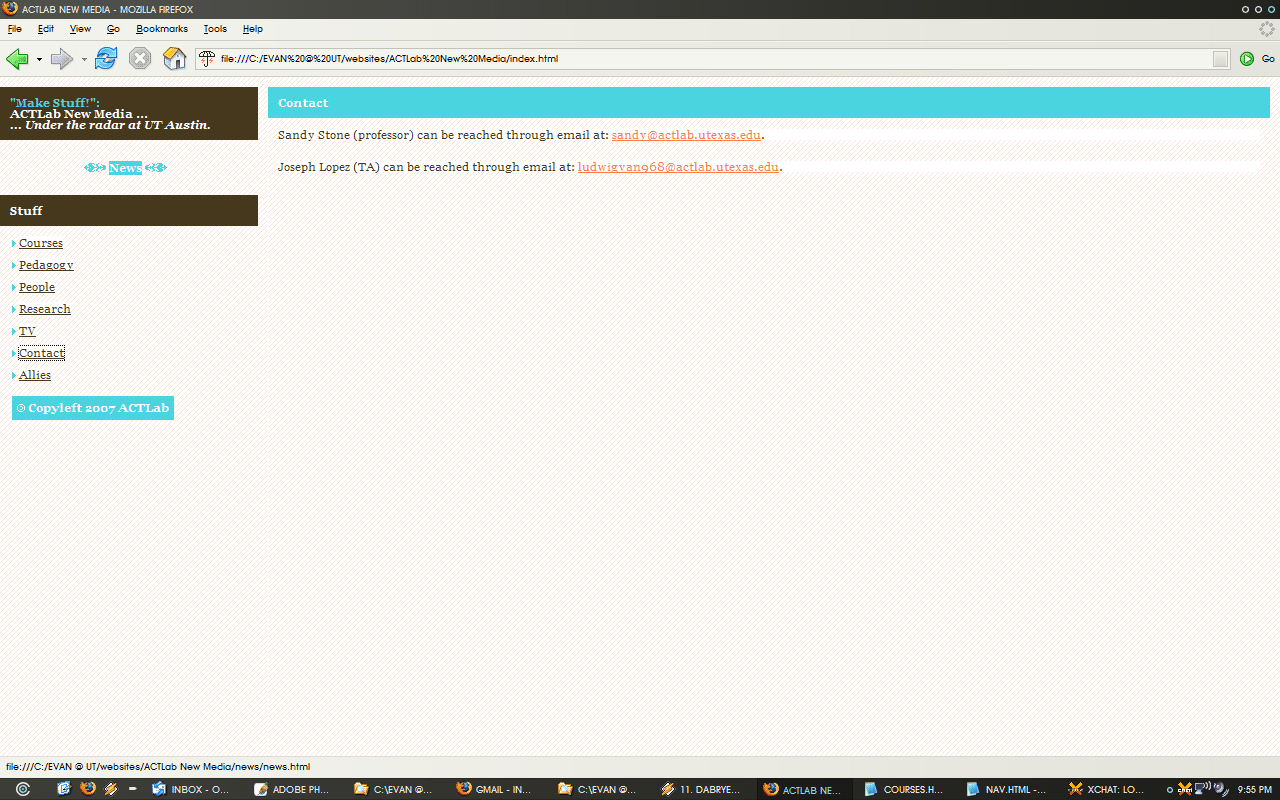The width and height of the screenshot is (1280, 800).
Task: Switch to COURSES.H... taskbar button
Action: coord(906,789)
